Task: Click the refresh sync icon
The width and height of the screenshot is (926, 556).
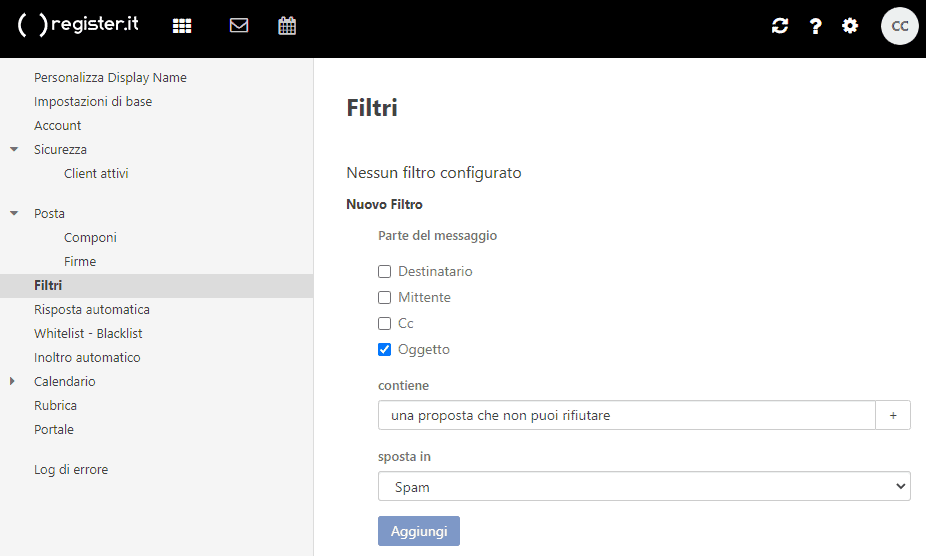Action: [x=780, y=26]
